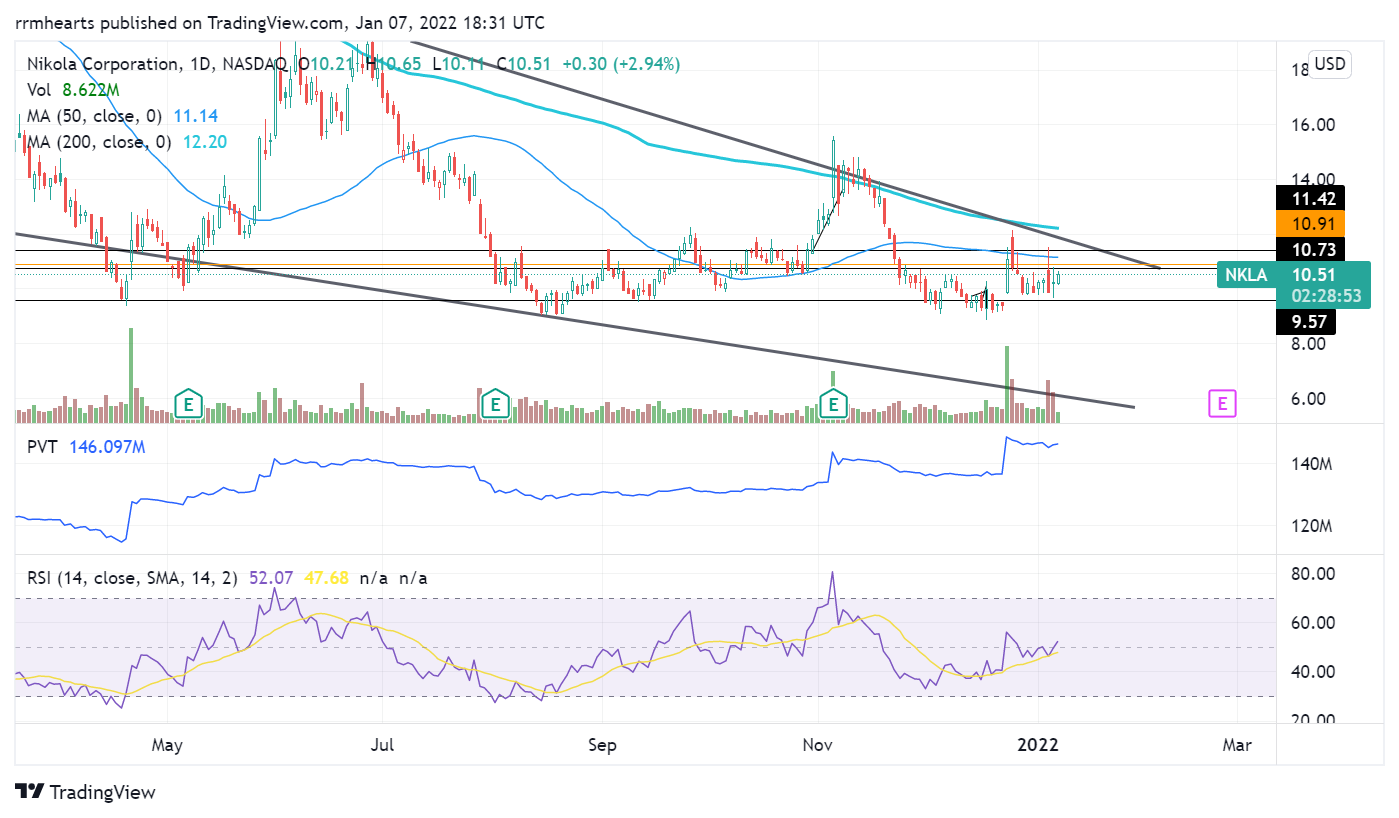Click the May label on time axis
The image size is (1399, 818).
click(167, 745)
